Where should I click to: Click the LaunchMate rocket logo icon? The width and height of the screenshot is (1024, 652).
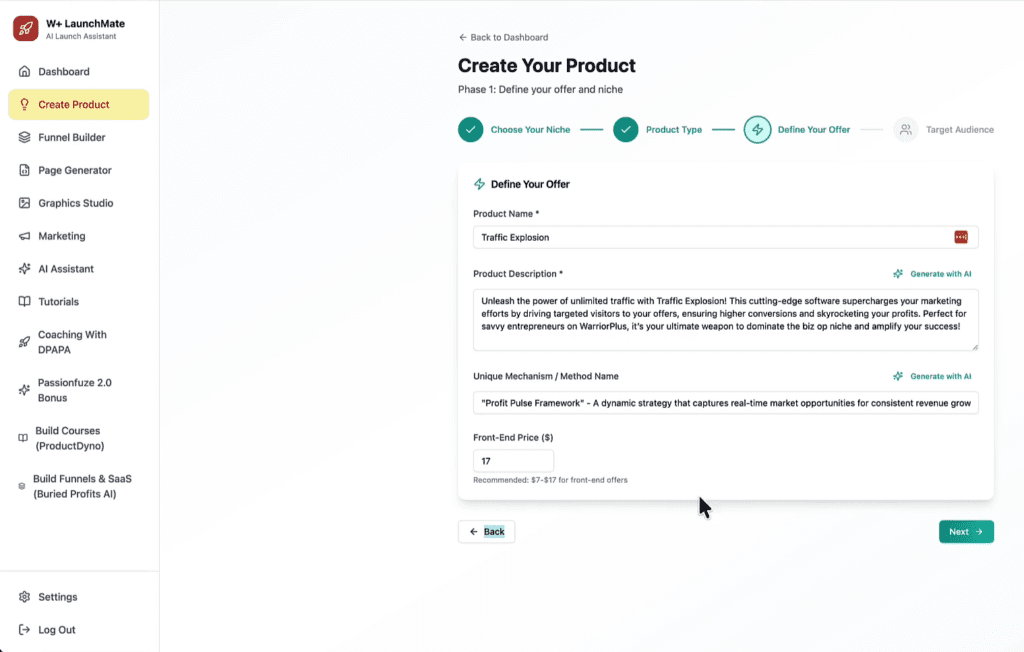click(25, 29)
